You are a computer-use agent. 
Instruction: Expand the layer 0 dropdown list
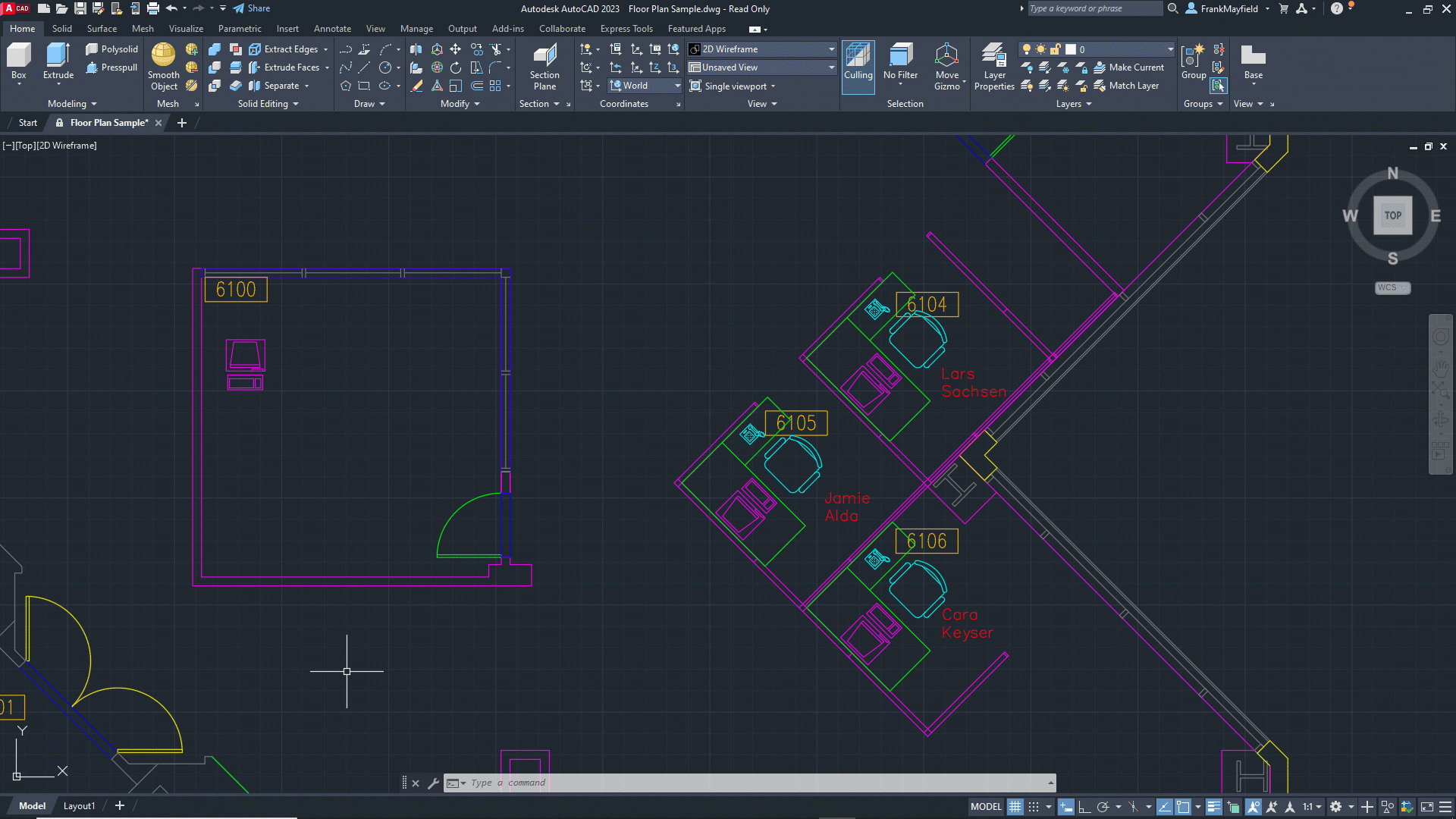(1169, 49)
